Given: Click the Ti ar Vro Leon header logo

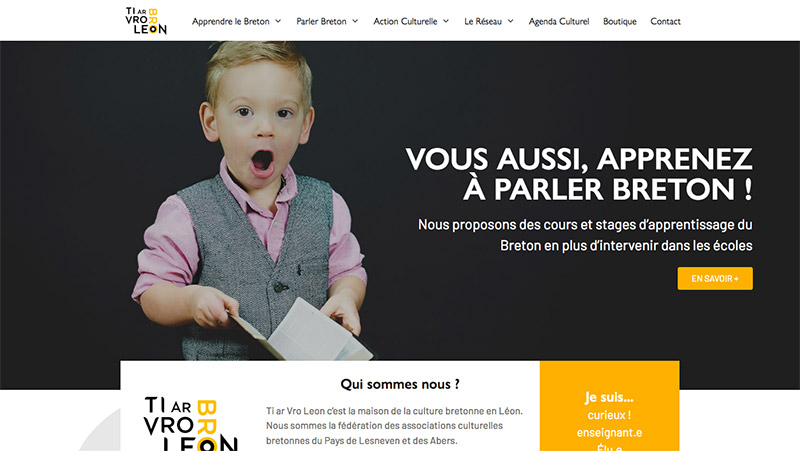Looking at the screenshot, I should (x=146, y=21).
